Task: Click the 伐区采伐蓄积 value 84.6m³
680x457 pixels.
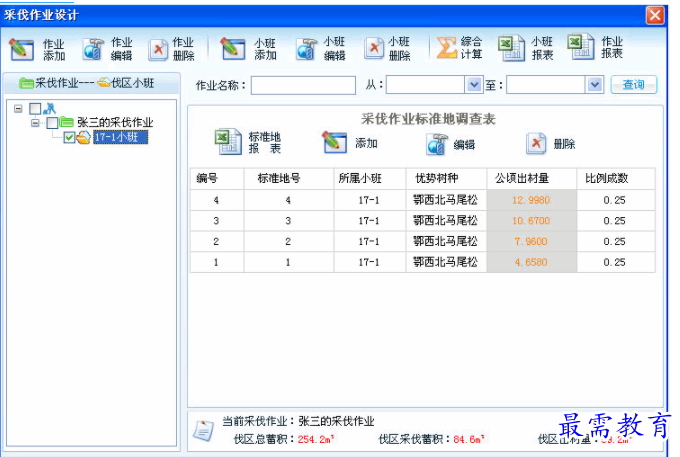Action: point(469,439)
